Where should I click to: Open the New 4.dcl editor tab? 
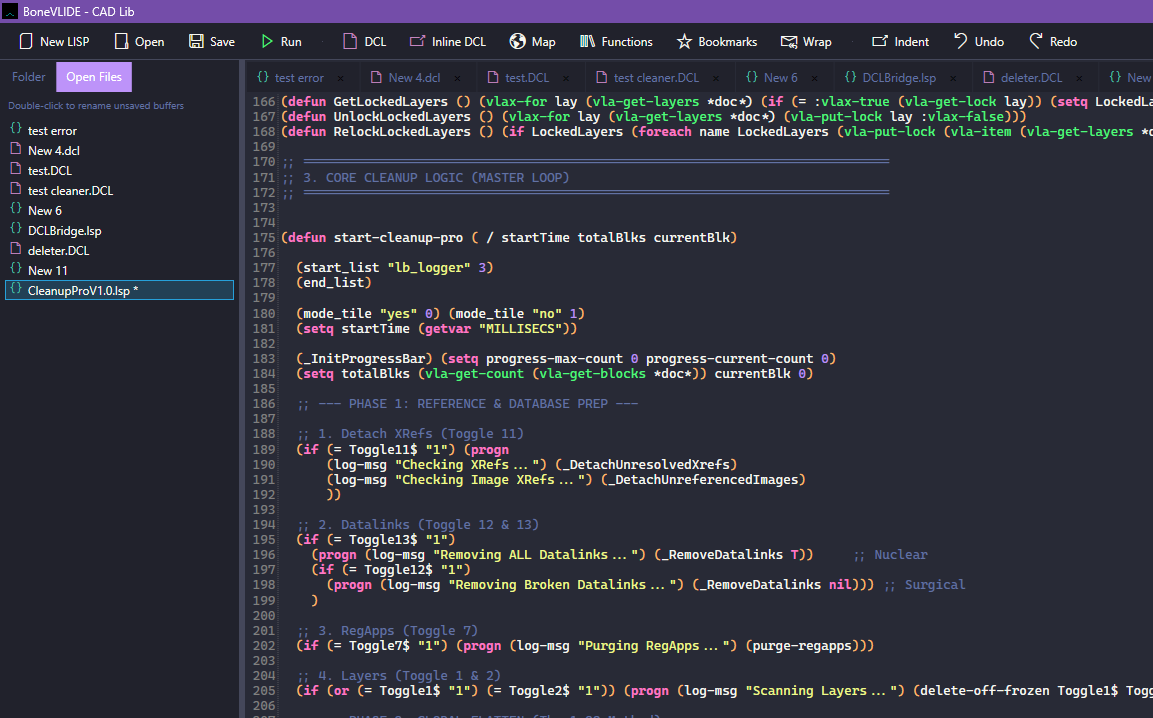click(414, 78)
